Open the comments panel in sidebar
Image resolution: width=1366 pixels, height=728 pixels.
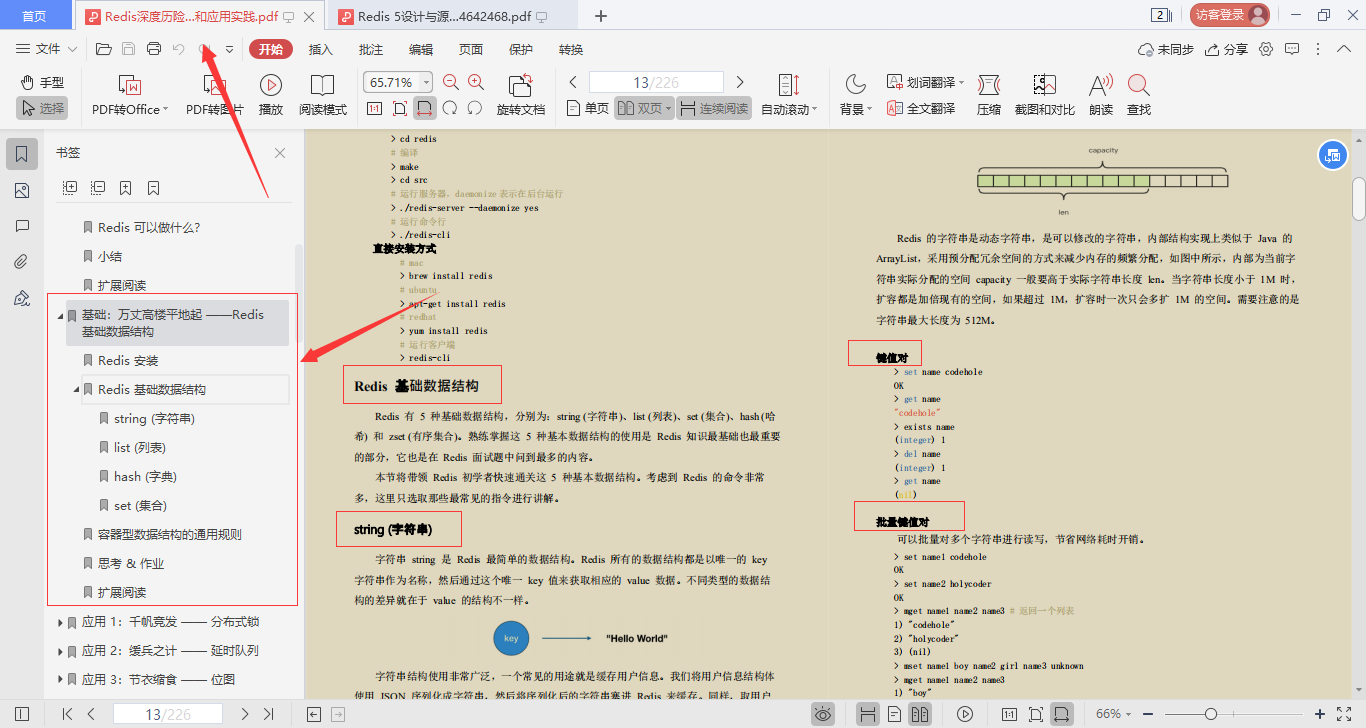pos(22,226)
